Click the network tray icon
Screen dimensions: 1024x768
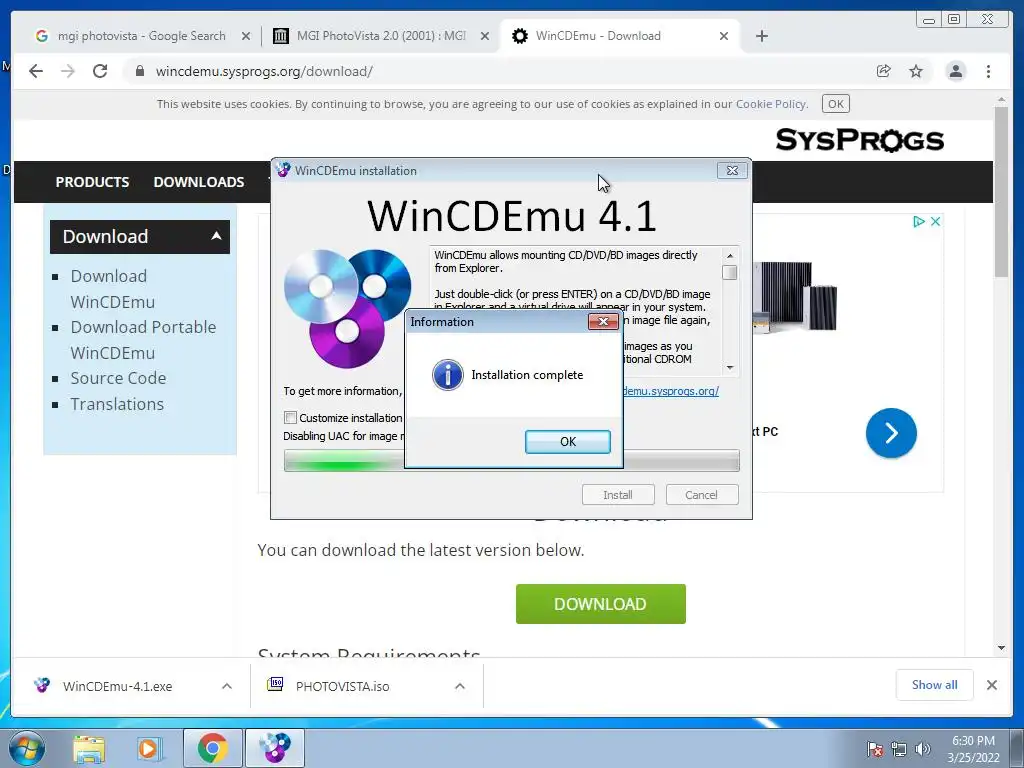tap(899, 749)
